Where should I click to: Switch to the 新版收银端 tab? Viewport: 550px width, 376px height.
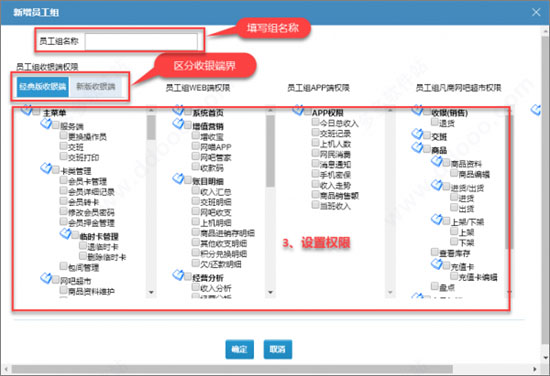(96, 87)
